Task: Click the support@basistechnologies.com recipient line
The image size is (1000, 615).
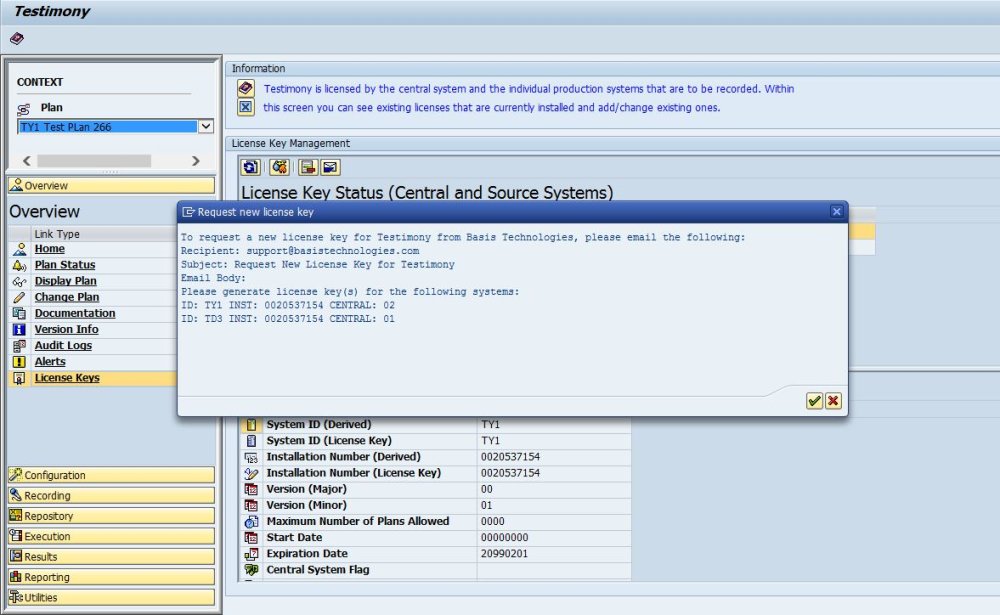Action: [x=300, y=251]
